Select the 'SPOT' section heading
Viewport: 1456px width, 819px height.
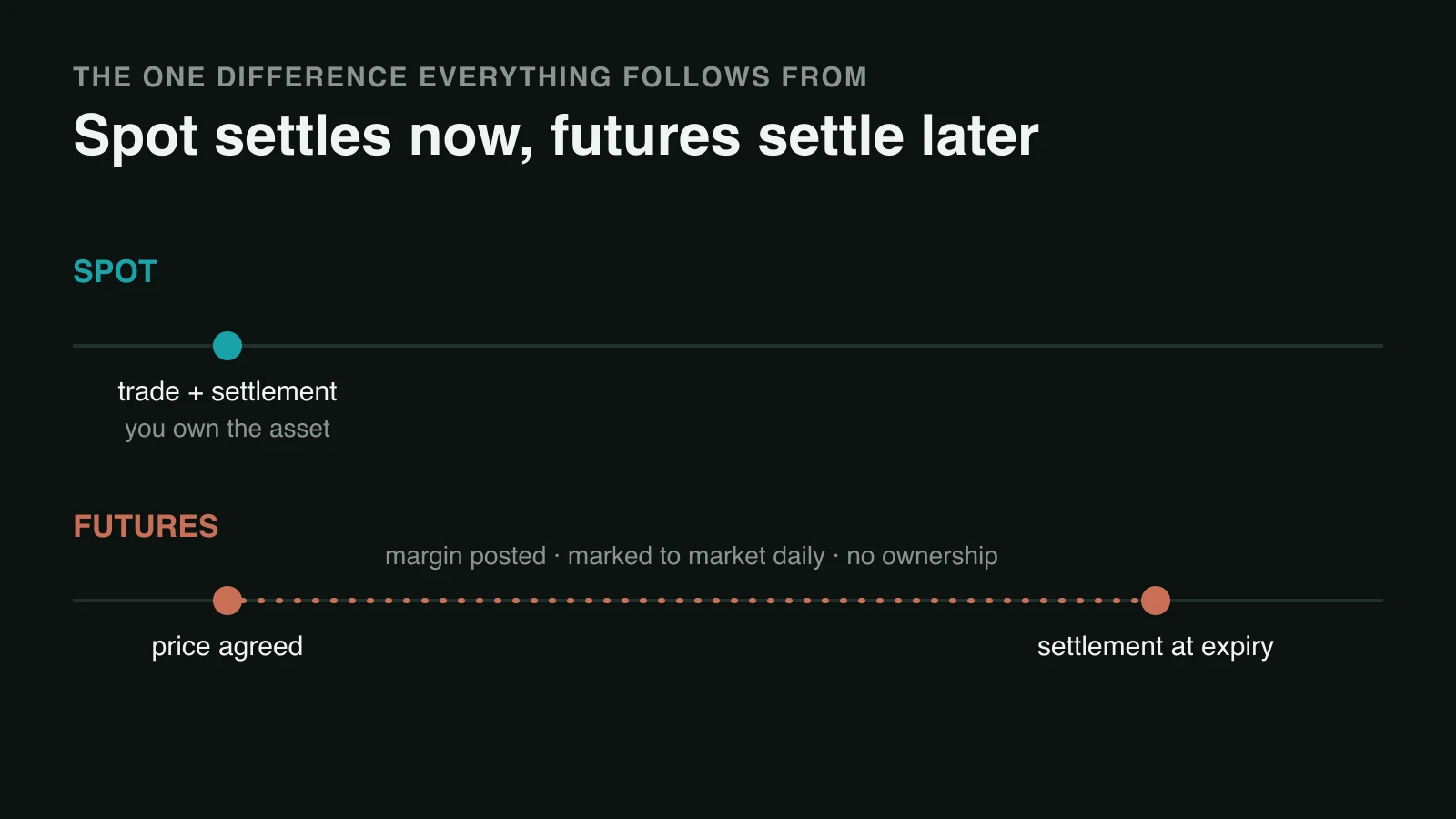pos(115,271)
